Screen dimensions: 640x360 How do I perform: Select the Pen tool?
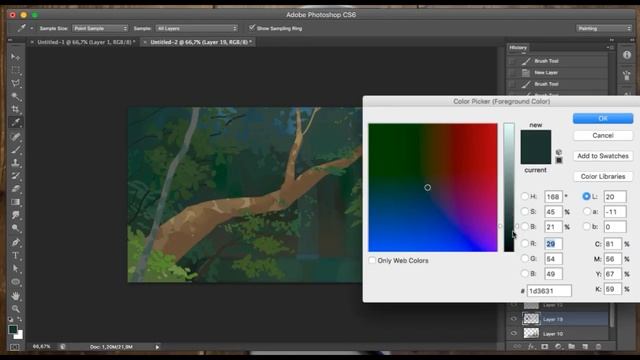tap(16, 242)
